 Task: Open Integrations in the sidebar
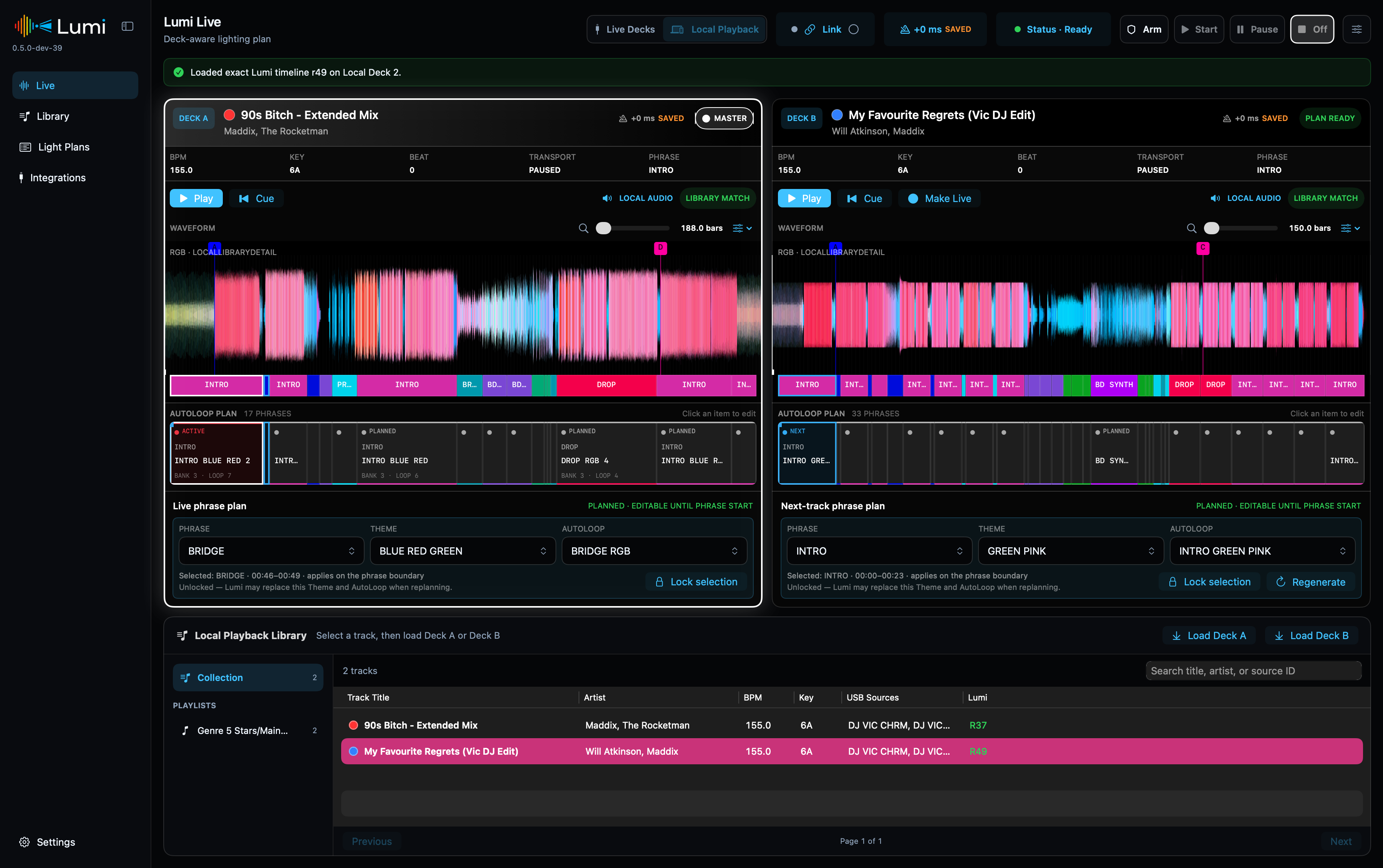coord(75,178)
